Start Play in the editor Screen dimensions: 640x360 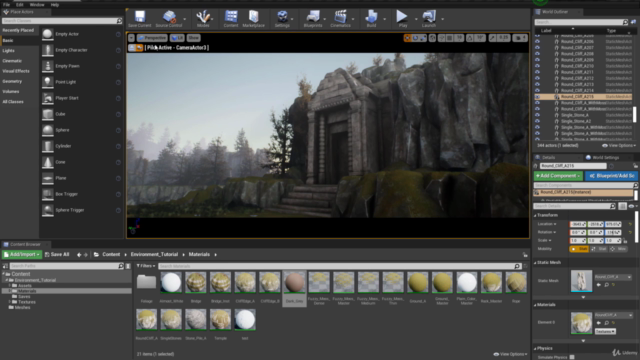pyautogui.click(x=402, y=19)
